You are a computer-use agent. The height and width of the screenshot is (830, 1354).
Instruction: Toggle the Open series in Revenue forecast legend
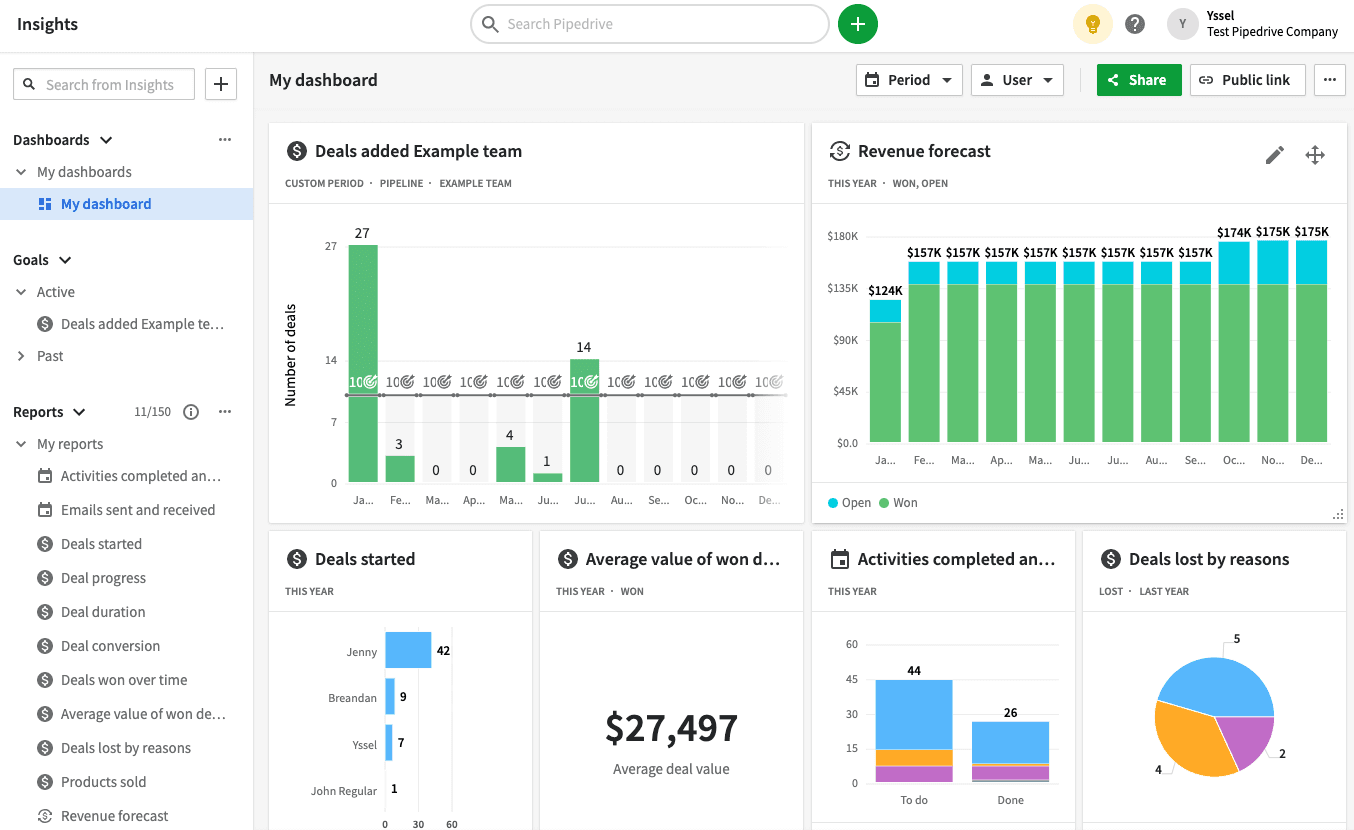tap(849, 502)
